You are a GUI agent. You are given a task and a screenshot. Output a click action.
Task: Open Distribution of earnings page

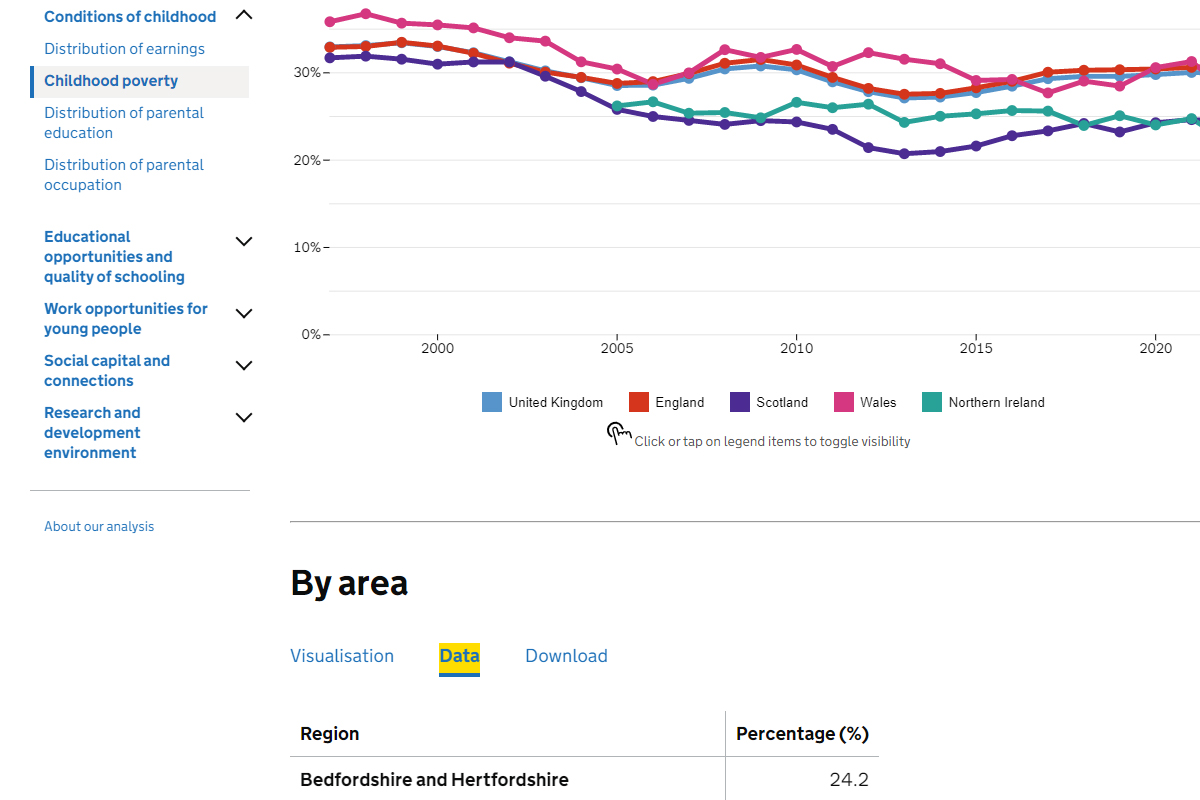click(124, 49)
